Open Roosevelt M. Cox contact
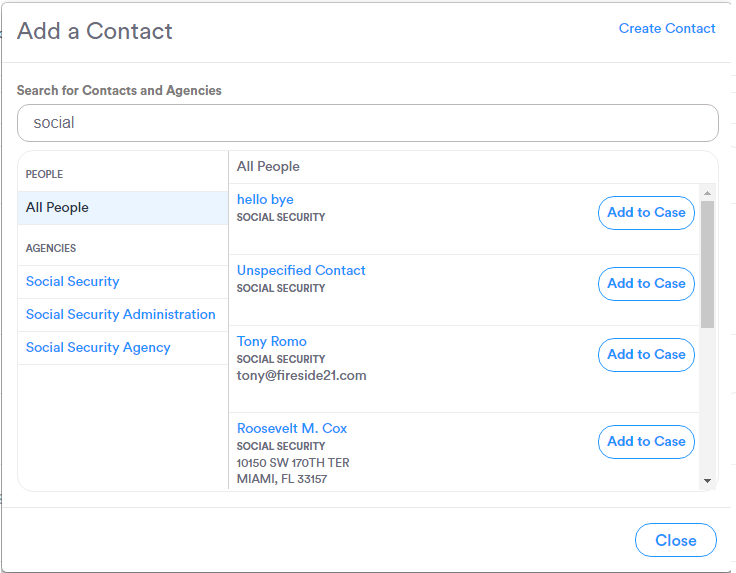Image resolution: width=736 pixels, height=573 pixels. click(x=292, y=429)
